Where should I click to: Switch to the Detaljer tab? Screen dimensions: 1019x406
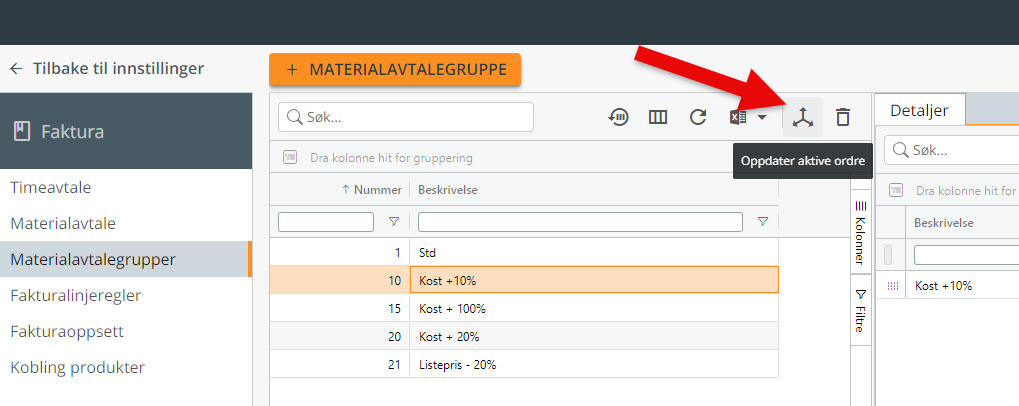919,110
